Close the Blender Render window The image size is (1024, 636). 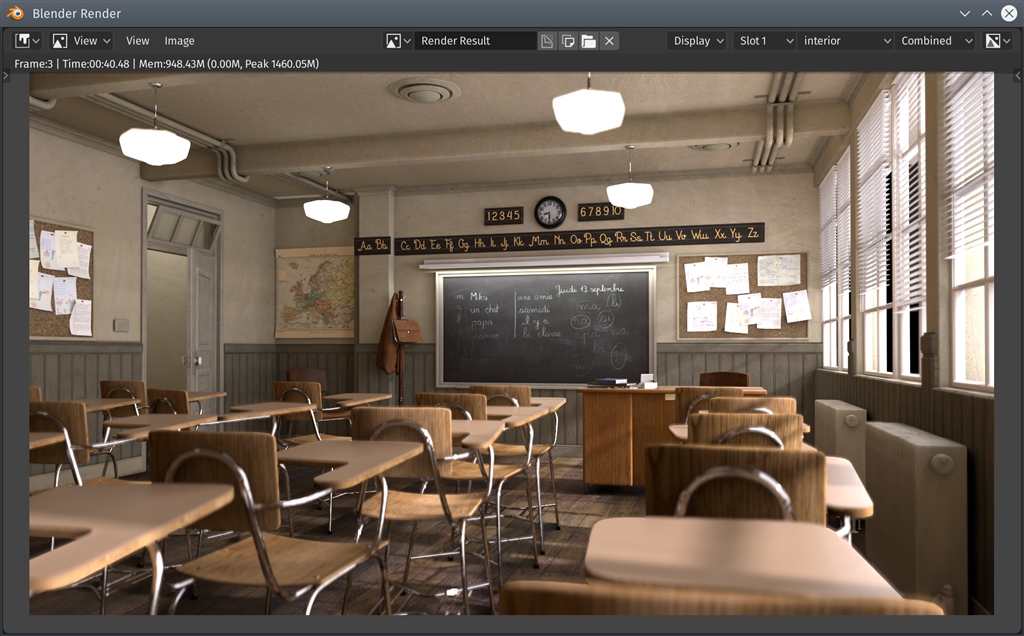pyautogui.click(x=1009, y=13)
